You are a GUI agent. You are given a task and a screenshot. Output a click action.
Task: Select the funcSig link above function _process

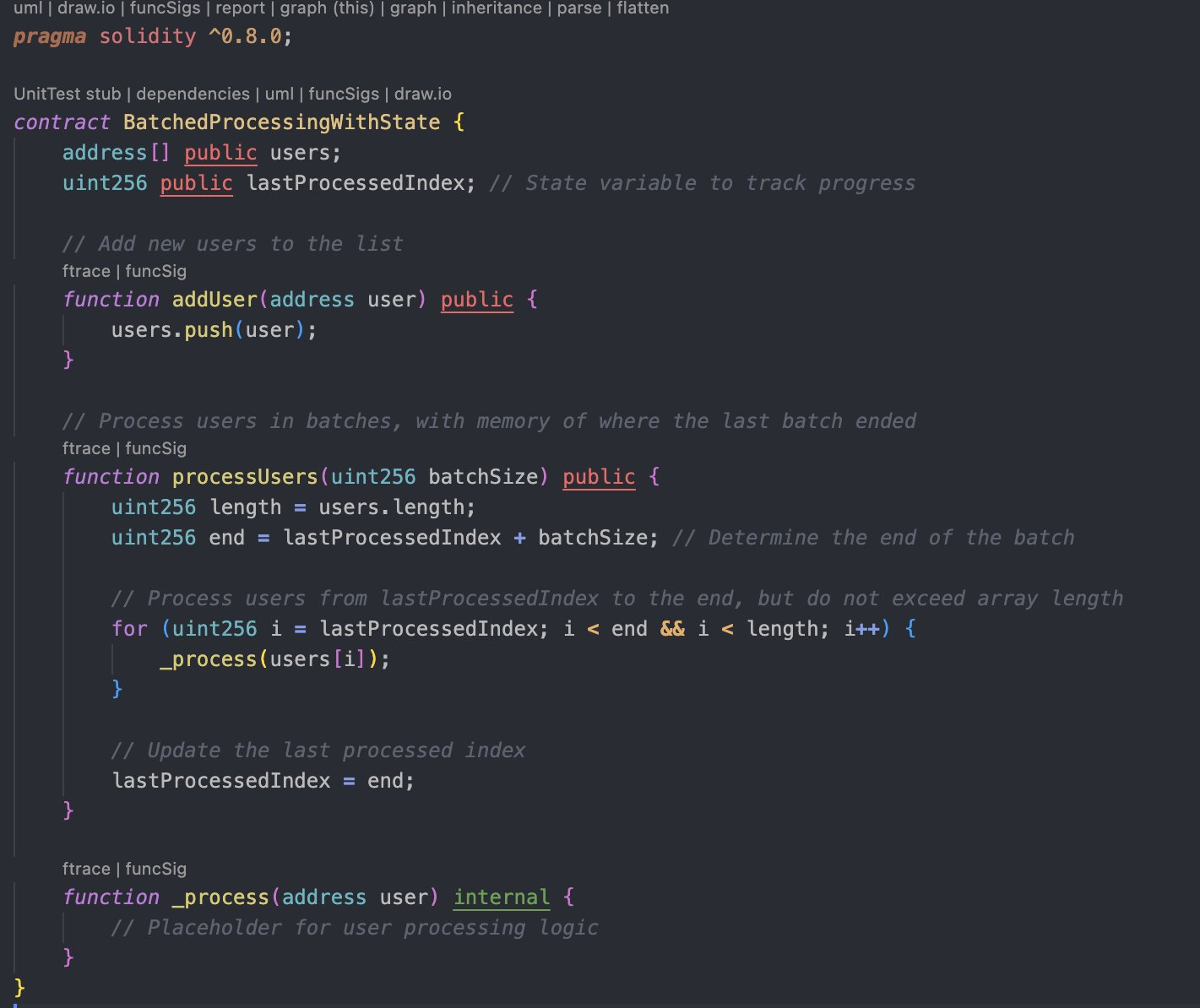pos(156,869)
